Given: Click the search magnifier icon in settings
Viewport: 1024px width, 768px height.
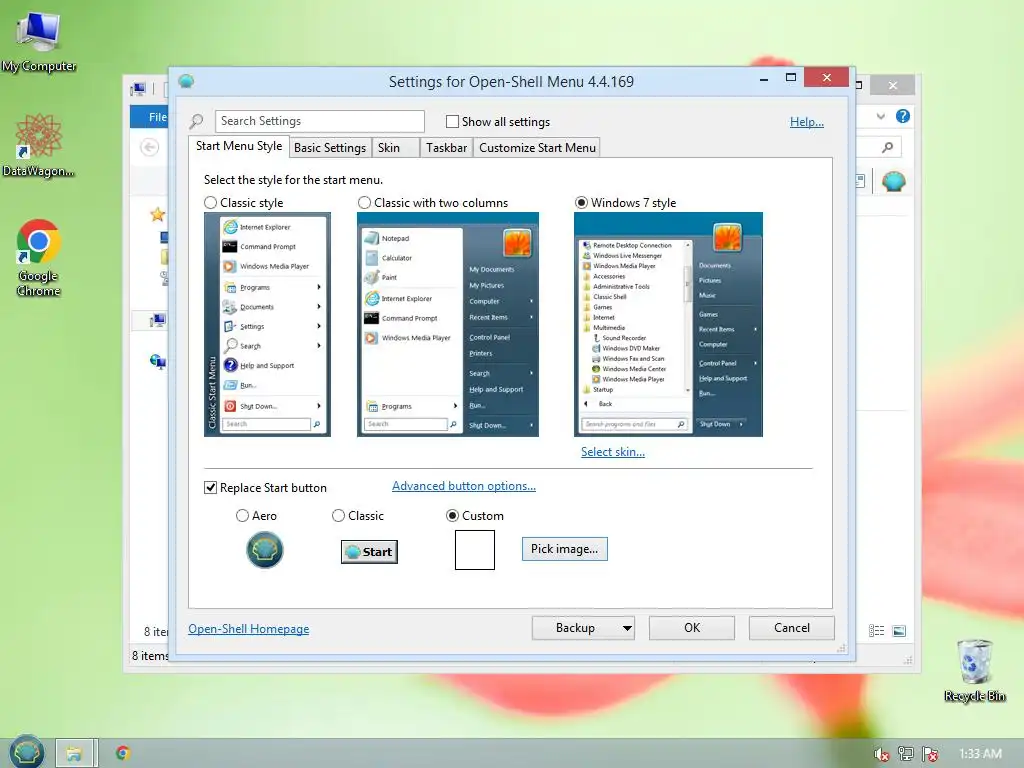Looking at the screenshot, I should (x=196, y=121).
